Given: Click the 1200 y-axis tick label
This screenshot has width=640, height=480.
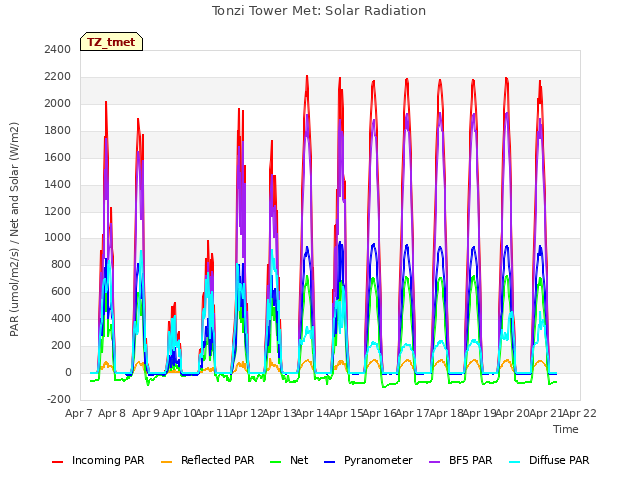Looking at the screenshot, I should 58,211.
